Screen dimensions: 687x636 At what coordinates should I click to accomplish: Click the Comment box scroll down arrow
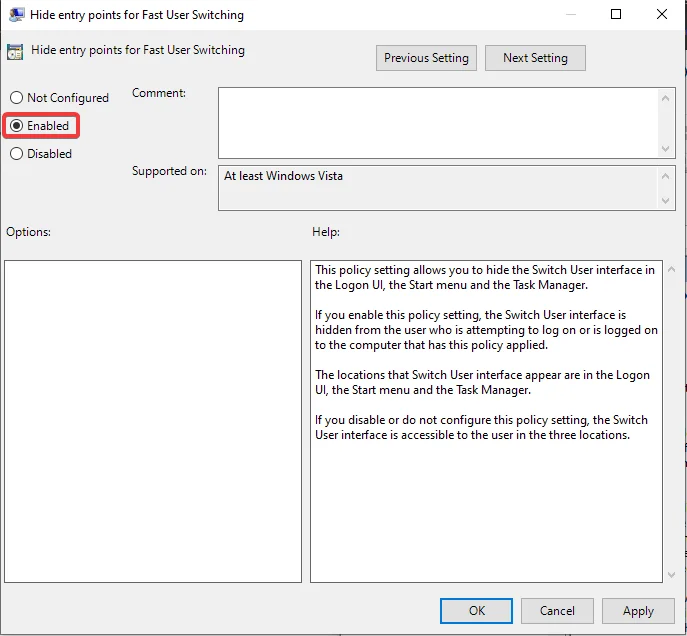pyautogui.click(x=666, y=149)
